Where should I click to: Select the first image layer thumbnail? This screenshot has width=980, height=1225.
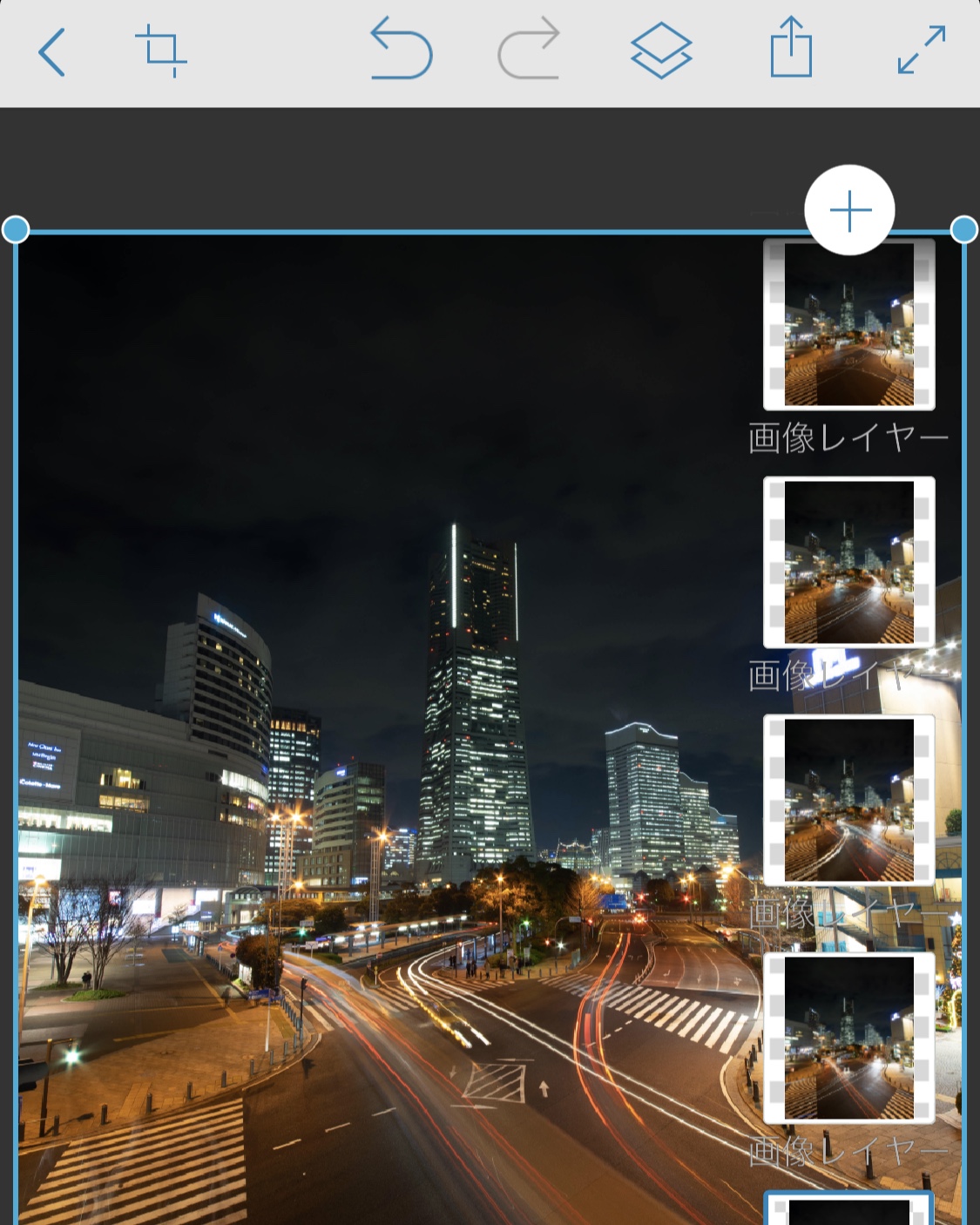[849, 324]
